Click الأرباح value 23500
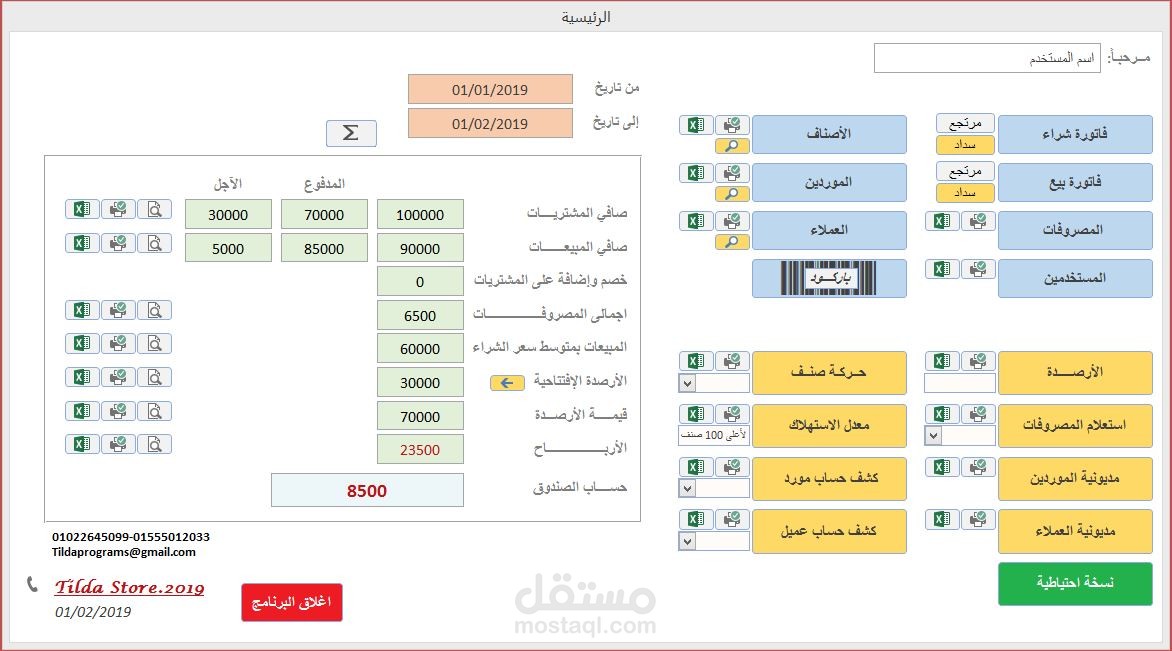The height and width of the screenshot is (651, 1172). tap(420, 450)
